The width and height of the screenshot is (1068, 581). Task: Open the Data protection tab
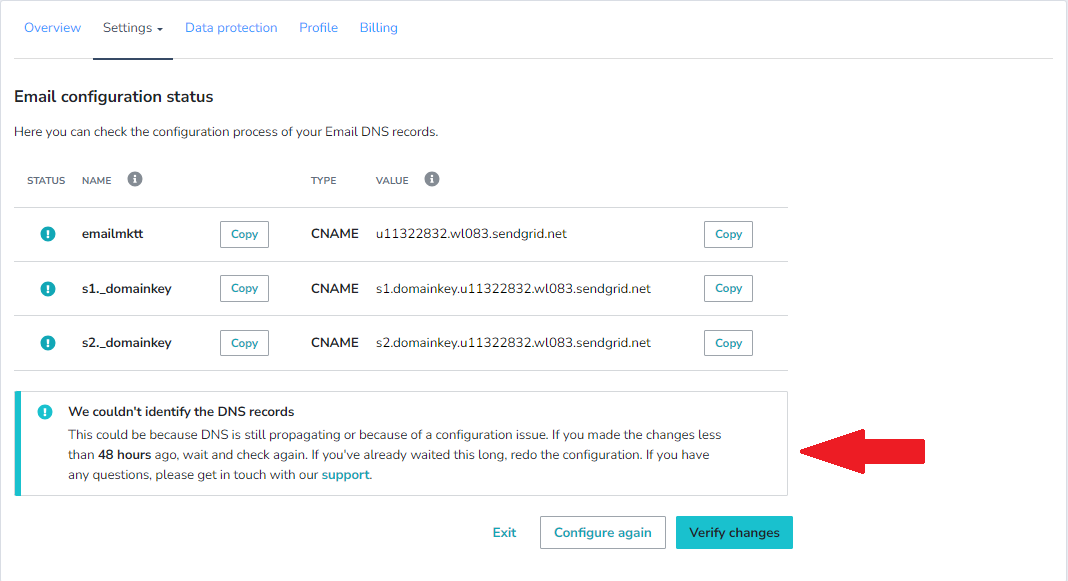(x=231, y=27)
